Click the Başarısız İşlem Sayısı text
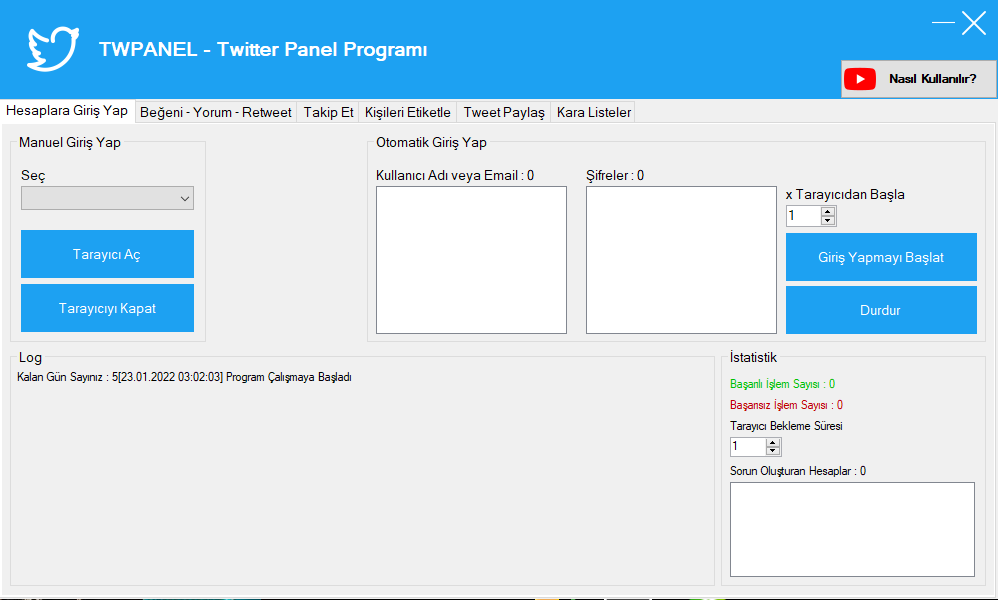Viewport: 998px width, 600px height. coord(786,405)
